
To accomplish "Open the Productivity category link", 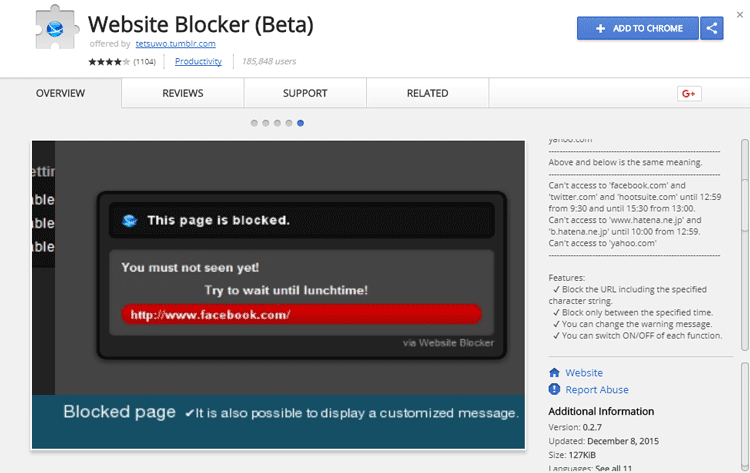I will [198, 61].
